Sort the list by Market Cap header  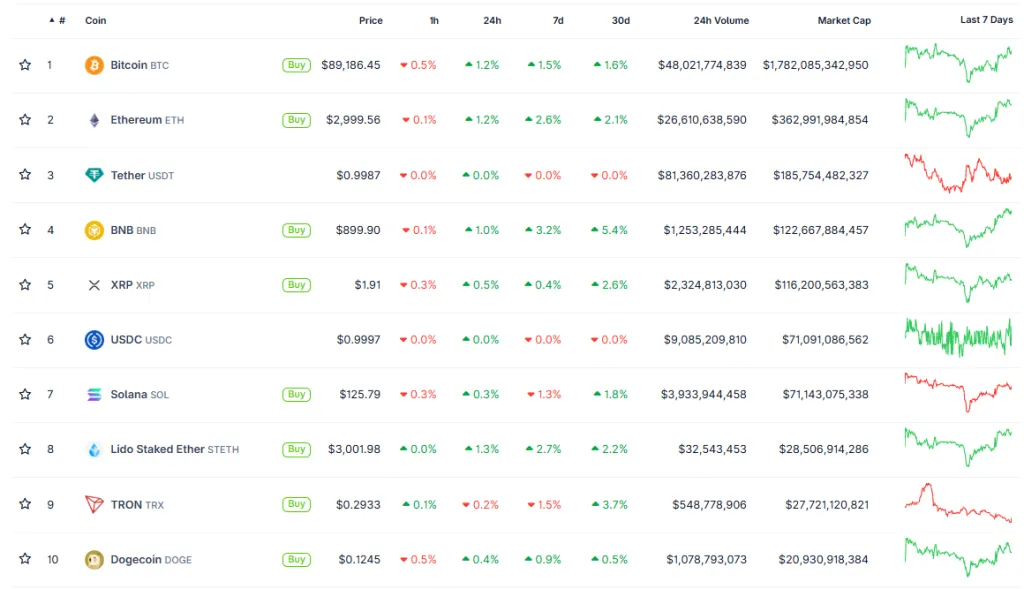pyautogui.click(x=843, y=20)
